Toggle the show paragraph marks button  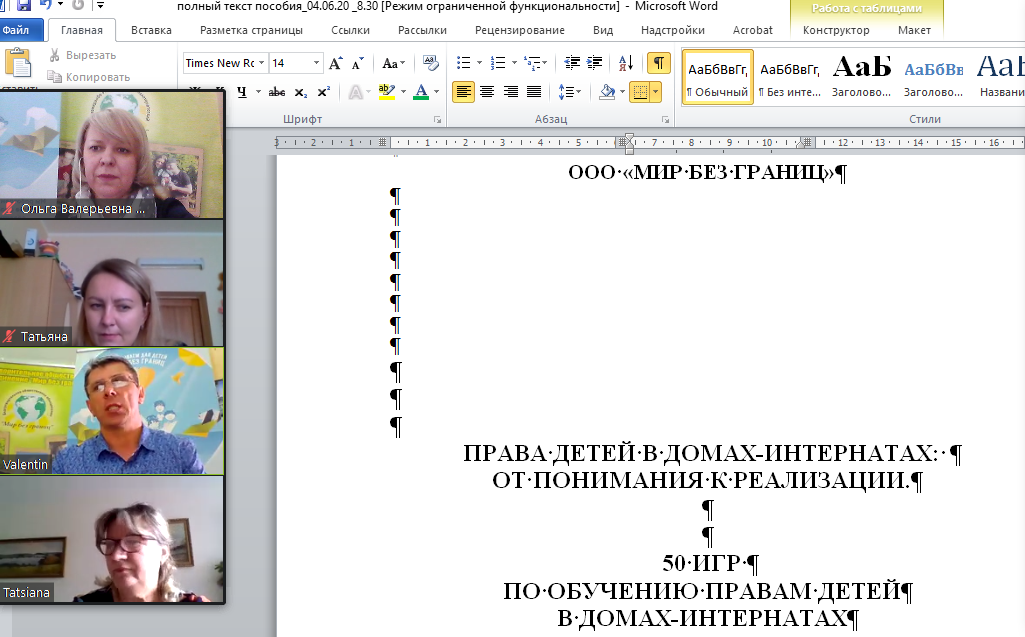click(659, 63)
